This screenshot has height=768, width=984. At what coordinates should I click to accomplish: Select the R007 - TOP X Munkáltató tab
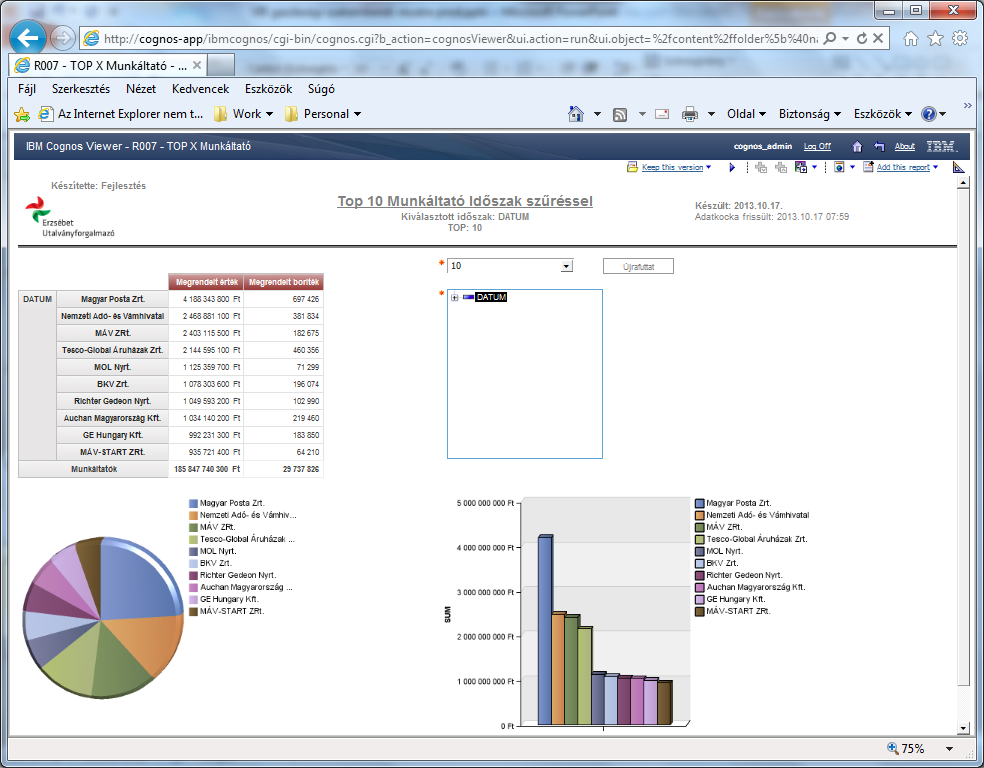point(107,65)
